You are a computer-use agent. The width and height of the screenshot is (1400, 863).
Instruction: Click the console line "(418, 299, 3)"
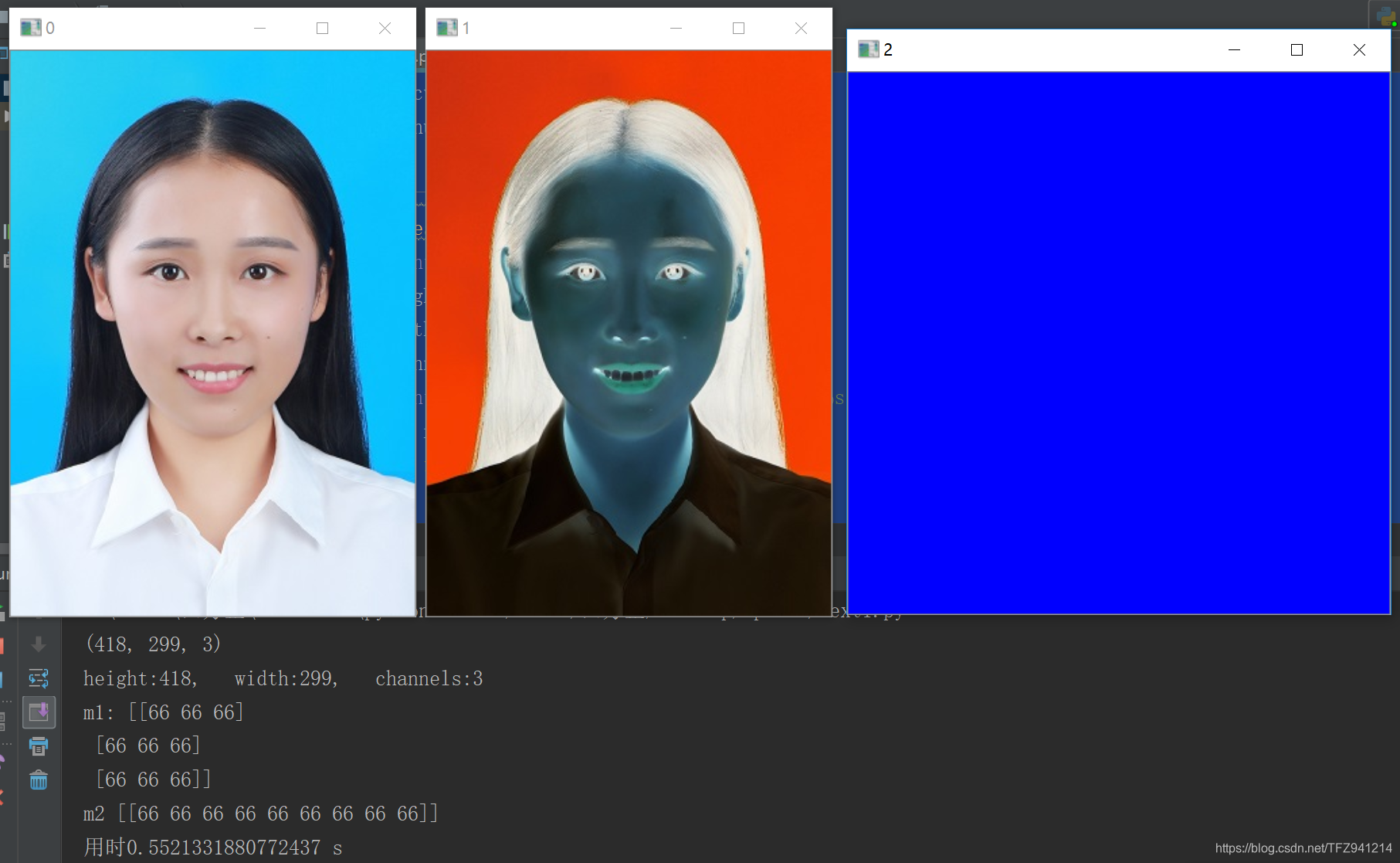pyautogui.click(x=153, y=644)
